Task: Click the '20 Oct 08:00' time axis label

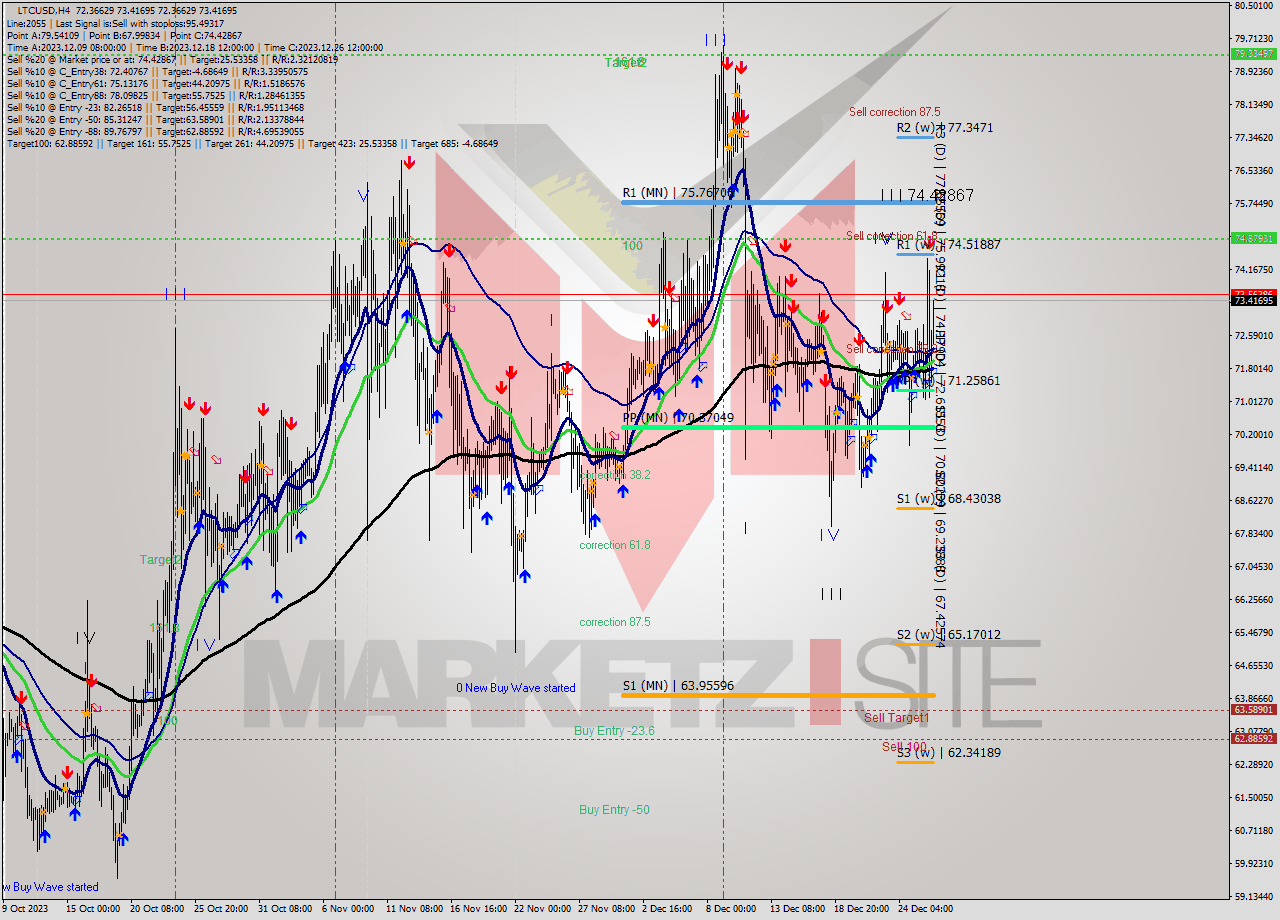Action: [159, 909]
